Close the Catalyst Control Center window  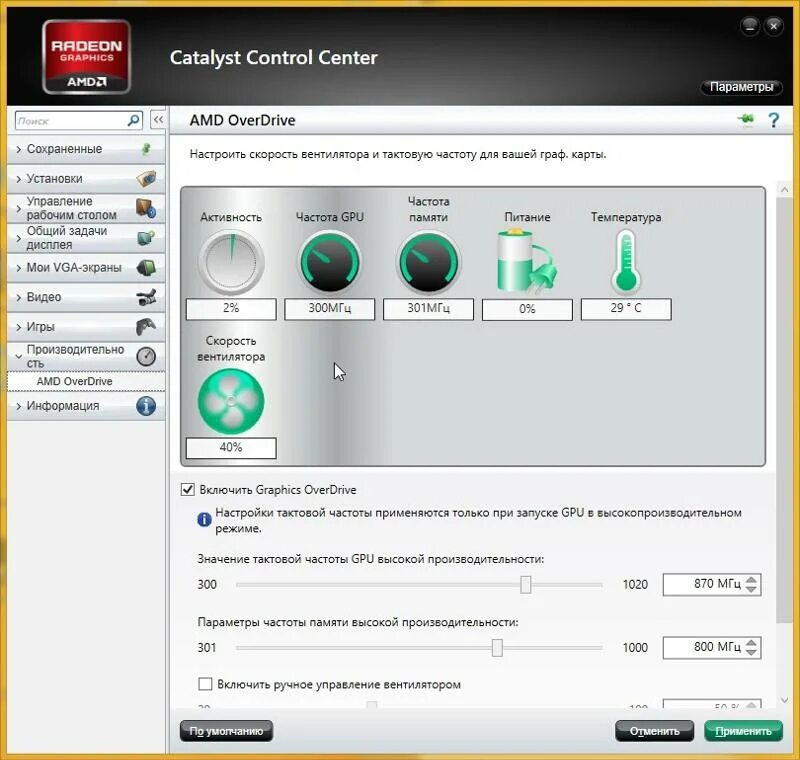(x=773, y=27)
